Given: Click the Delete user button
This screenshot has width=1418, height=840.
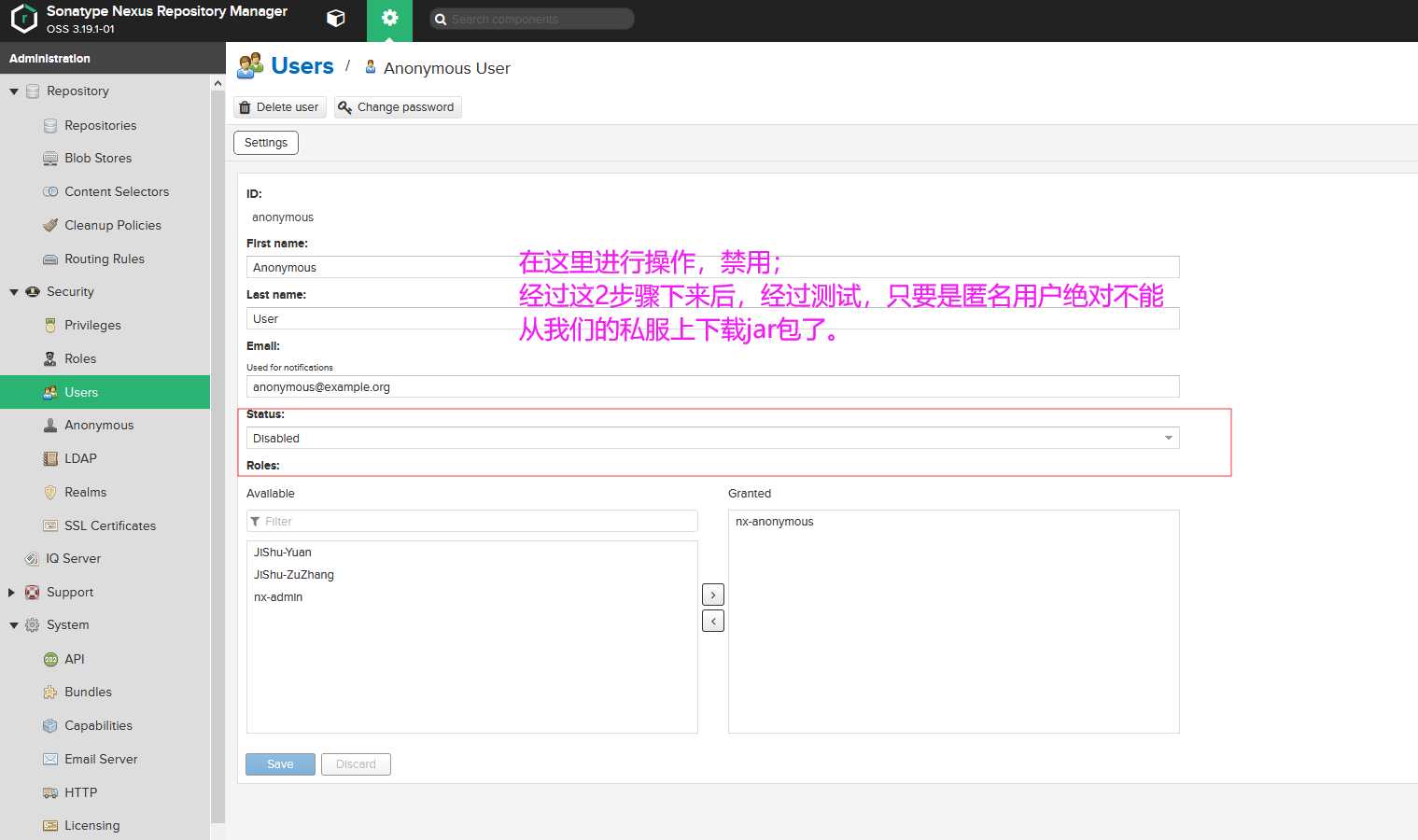Looking at the screenshot, I should tap(279, 107).
